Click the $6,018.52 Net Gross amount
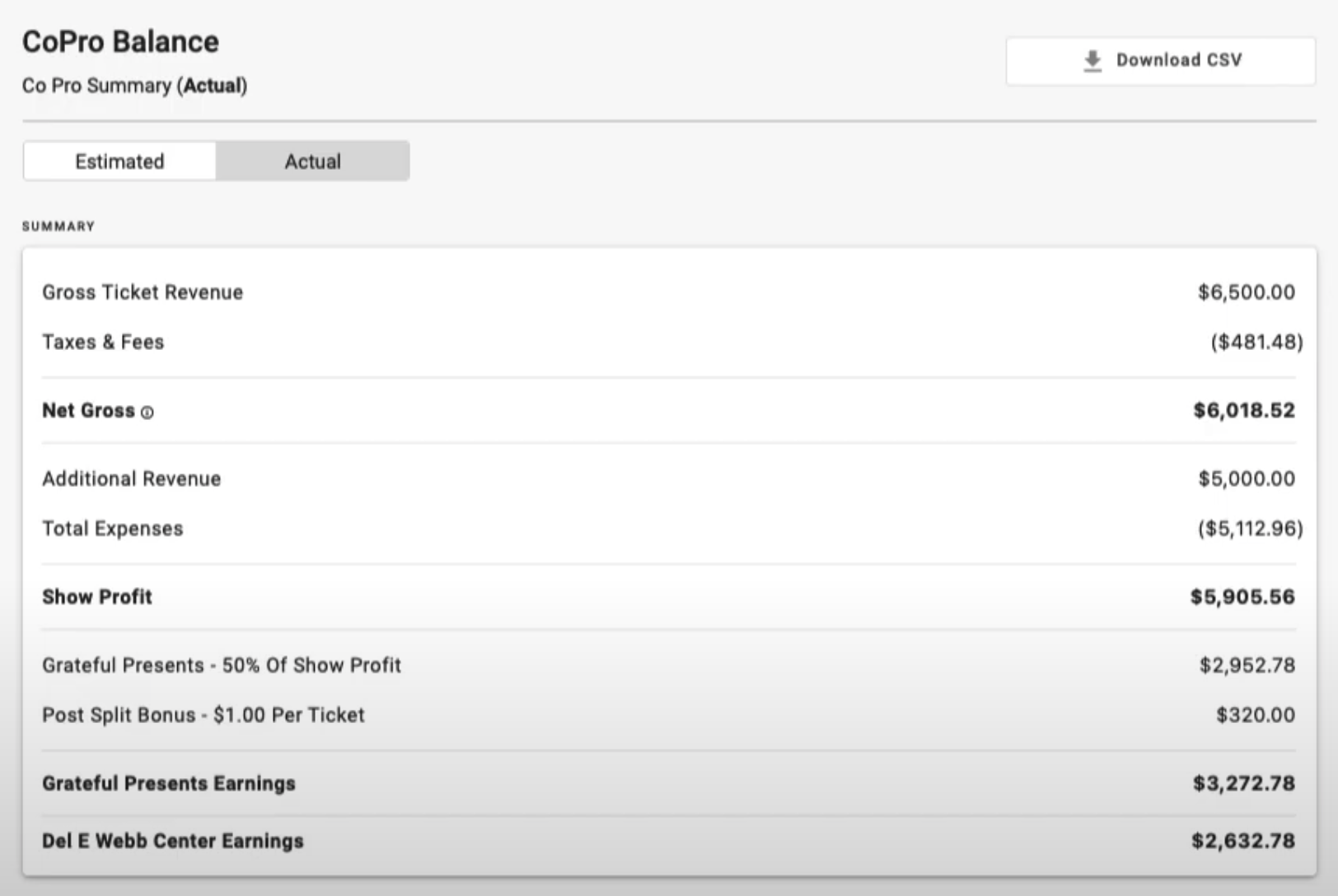The height and width of the screenshot is (896, 1338). pos(1243,410)
